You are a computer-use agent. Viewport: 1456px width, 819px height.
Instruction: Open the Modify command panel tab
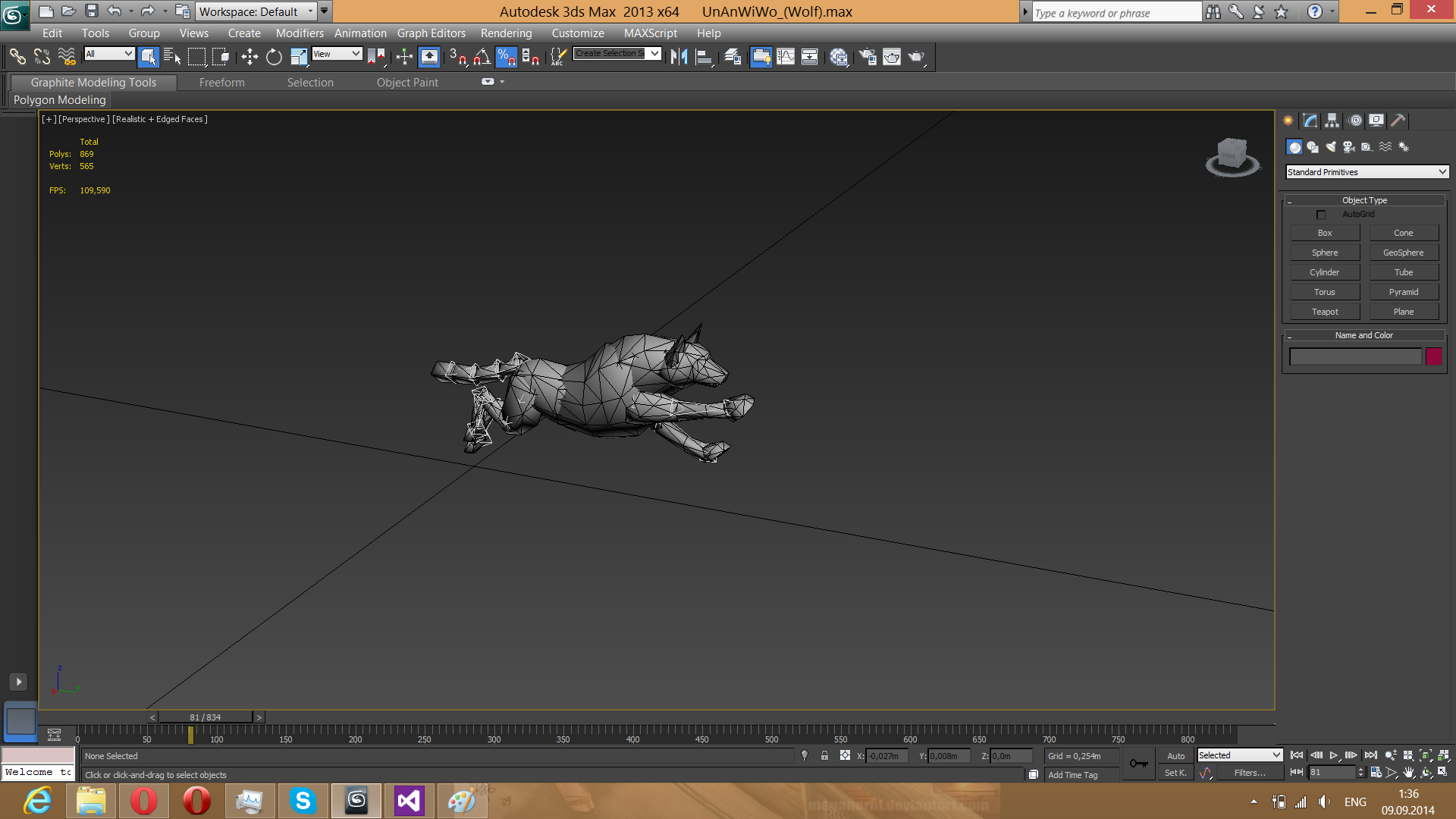pyautogui.click(x=1310, y=121)
